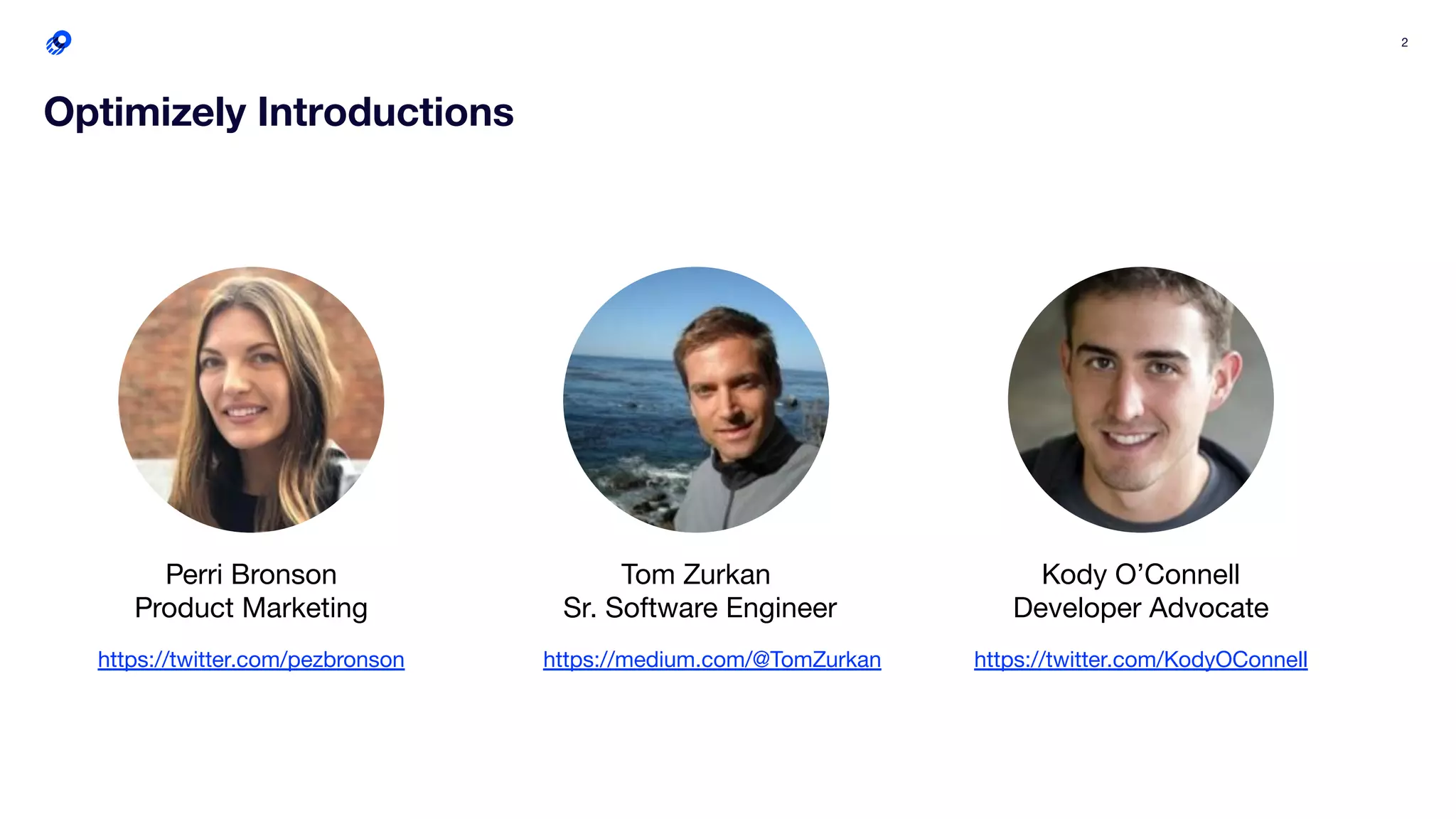Viewport: 1456px width, 819px height.
Task: Open the medium.com/@TomZurkan link
Action: [712, 660]
